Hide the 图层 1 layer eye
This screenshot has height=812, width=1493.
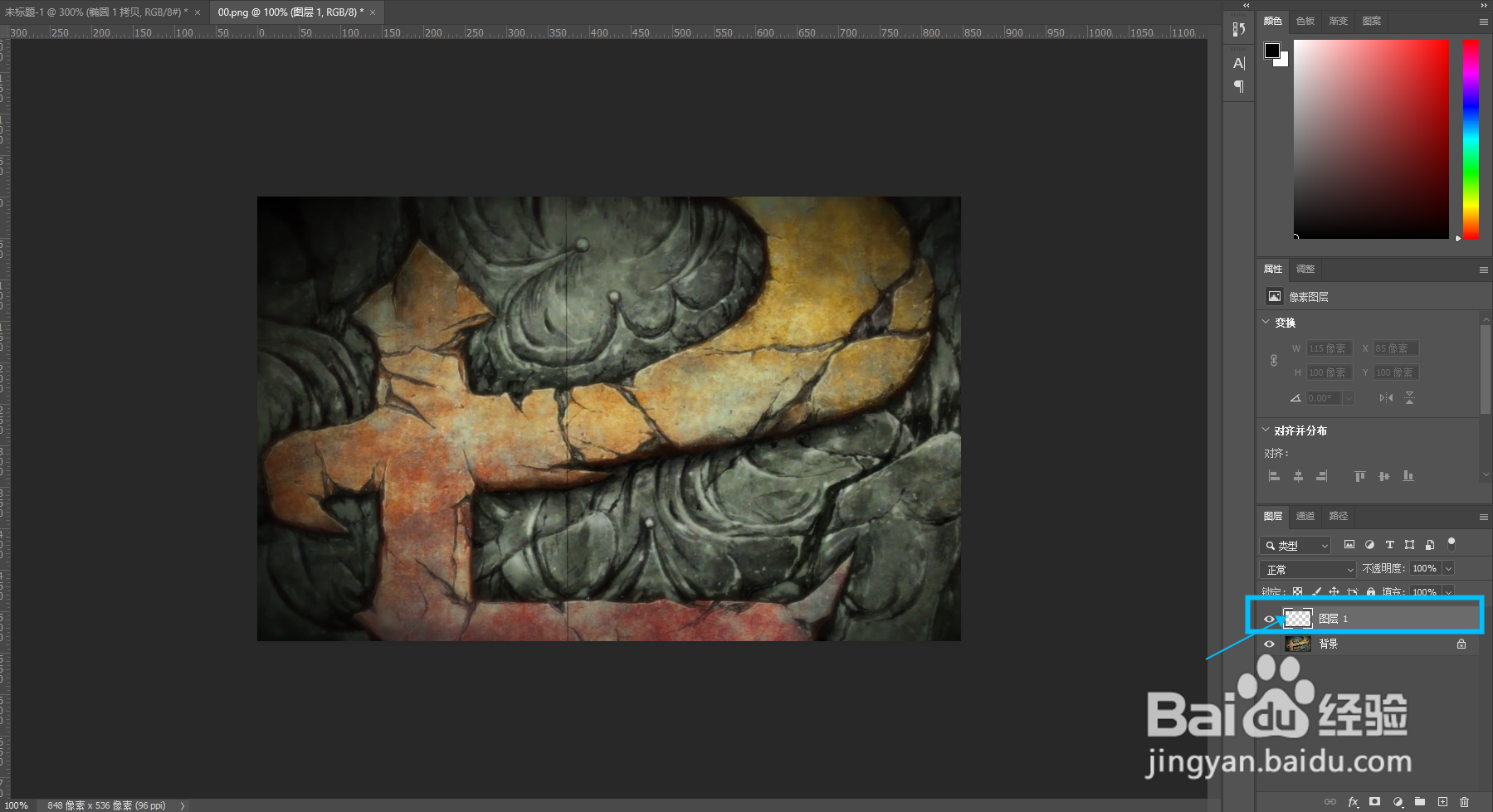click(x=1269, y=619)
